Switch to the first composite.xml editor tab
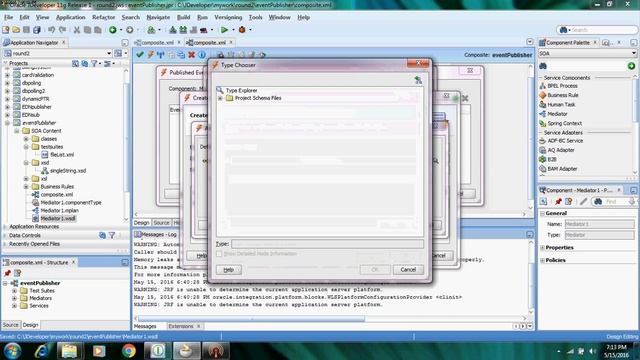640x360 pixels. click(x=157, y=42)
